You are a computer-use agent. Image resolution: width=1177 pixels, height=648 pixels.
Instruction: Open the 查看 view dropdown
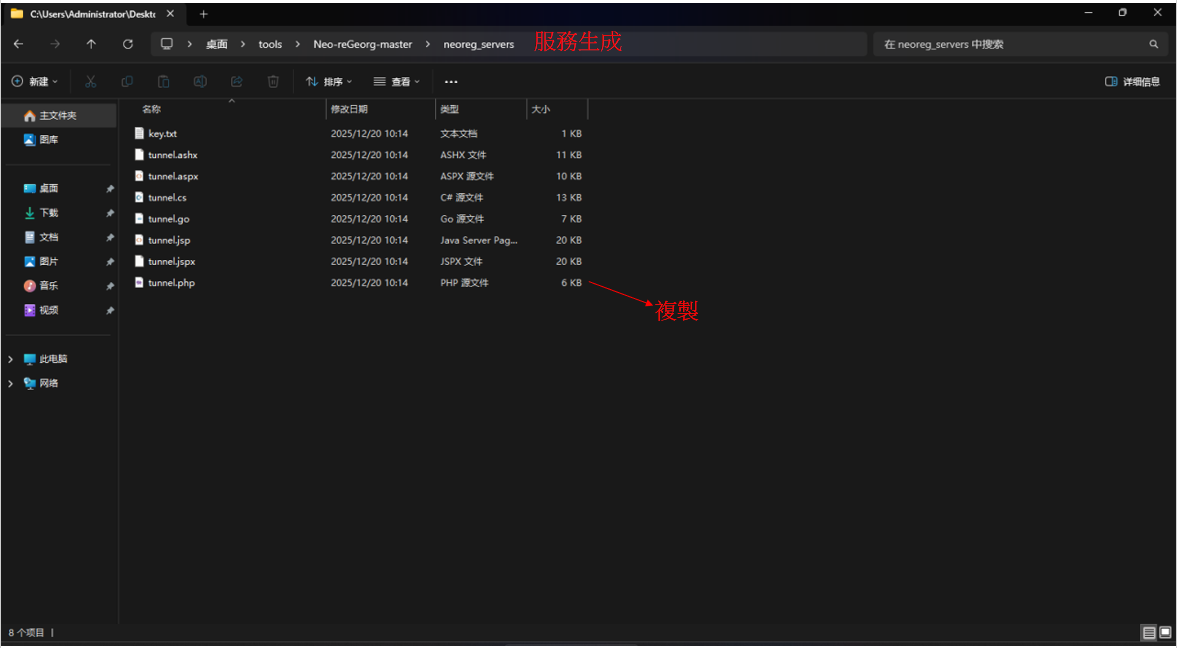click(396, 81)
